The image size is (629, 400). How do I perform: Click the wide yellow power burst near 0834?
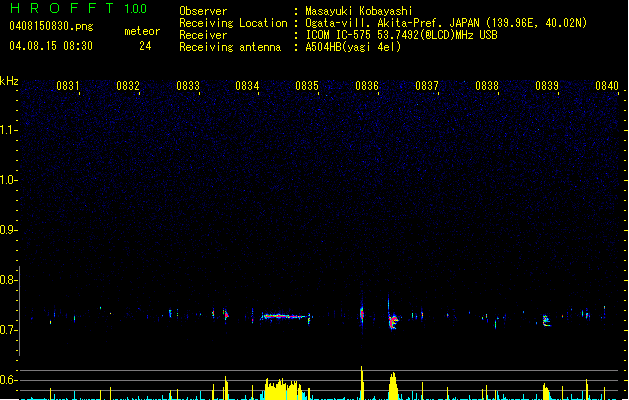(285, 389)
